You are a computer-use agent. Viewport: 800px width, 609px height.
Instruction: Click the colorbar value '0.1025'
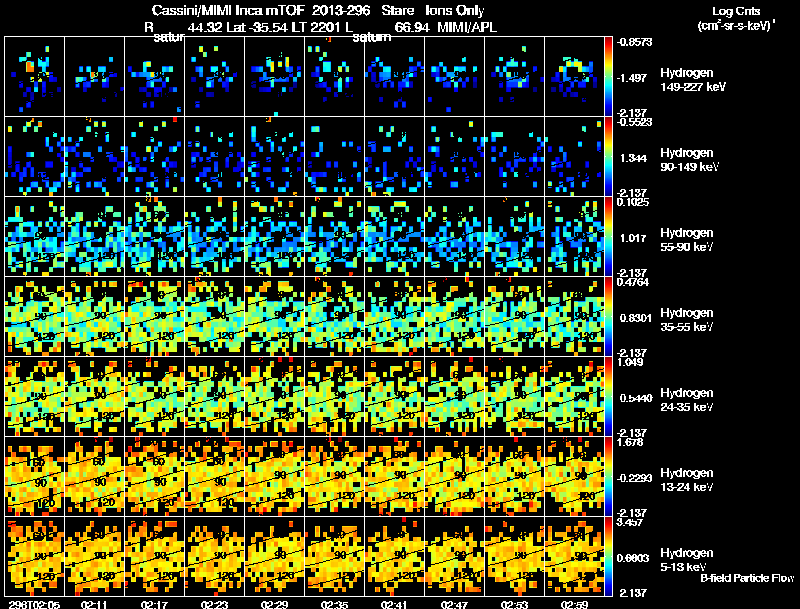[x=633, y=202]
